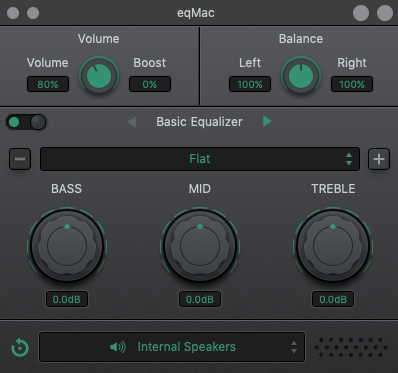This screenshot has height=373, width=398.
Task: Click the Boost label
Action: 150,63
